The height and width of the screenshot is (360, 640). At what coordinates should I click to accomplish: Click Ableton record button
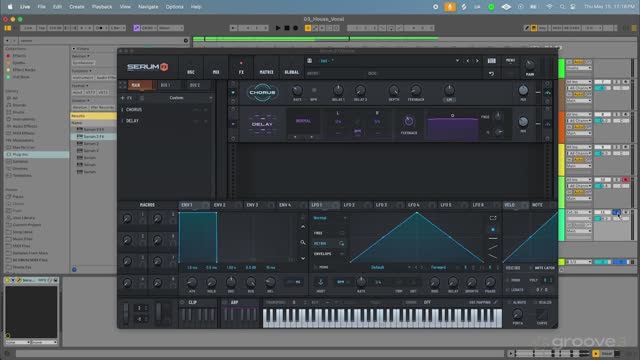[296, 28]
